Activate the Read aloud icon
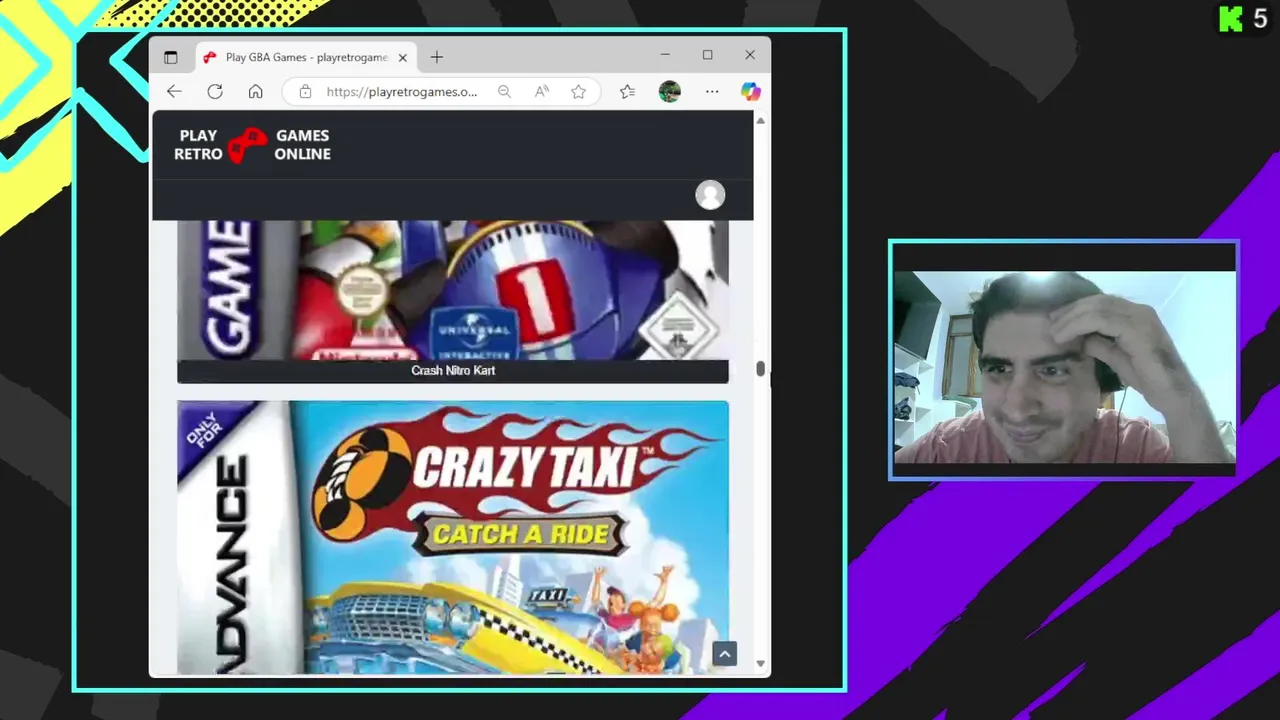This screenshot has width=1280, height=720. tap(541, 92)
